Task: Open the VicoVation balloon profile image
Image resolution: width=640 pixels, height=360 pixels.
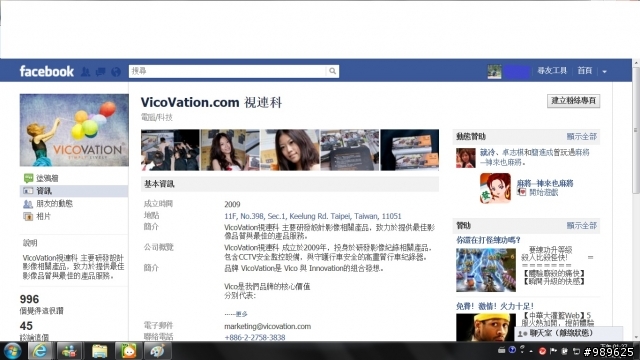Action: tap(74, 130)
